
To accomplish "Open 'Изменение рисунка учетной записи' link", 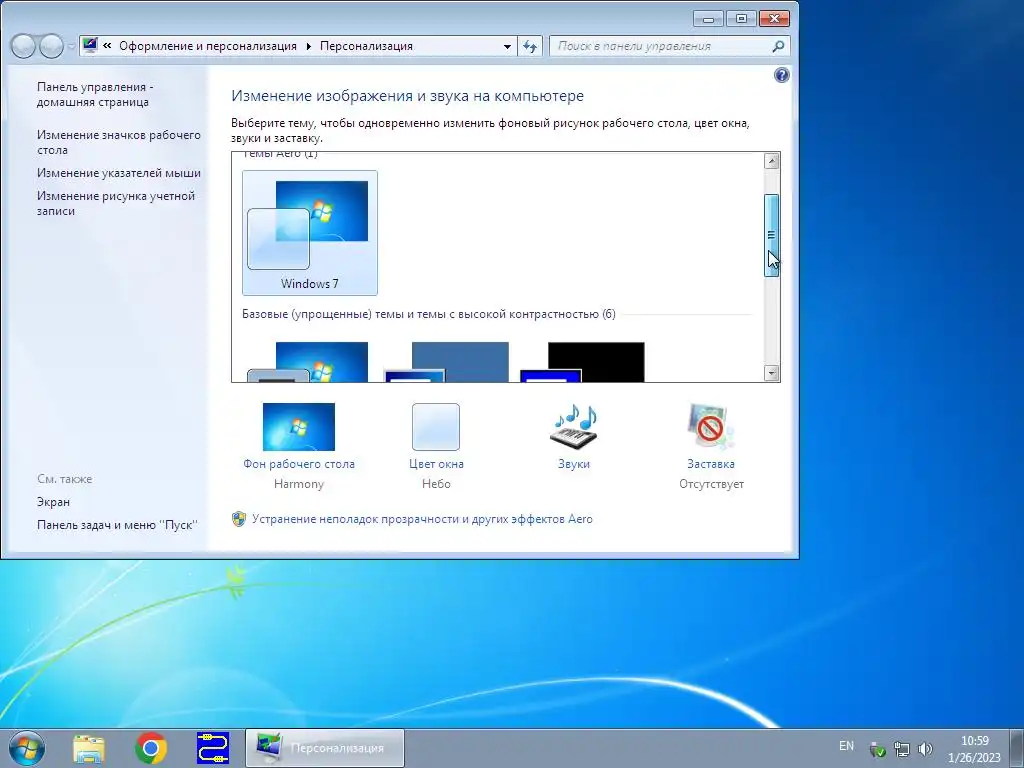I will 116,203.
